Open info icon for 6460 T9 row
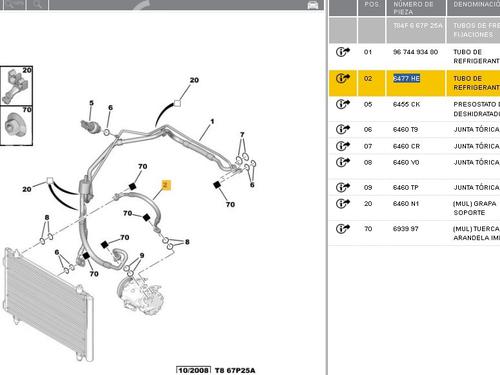 pyautogui.click(x=343, y=129)
